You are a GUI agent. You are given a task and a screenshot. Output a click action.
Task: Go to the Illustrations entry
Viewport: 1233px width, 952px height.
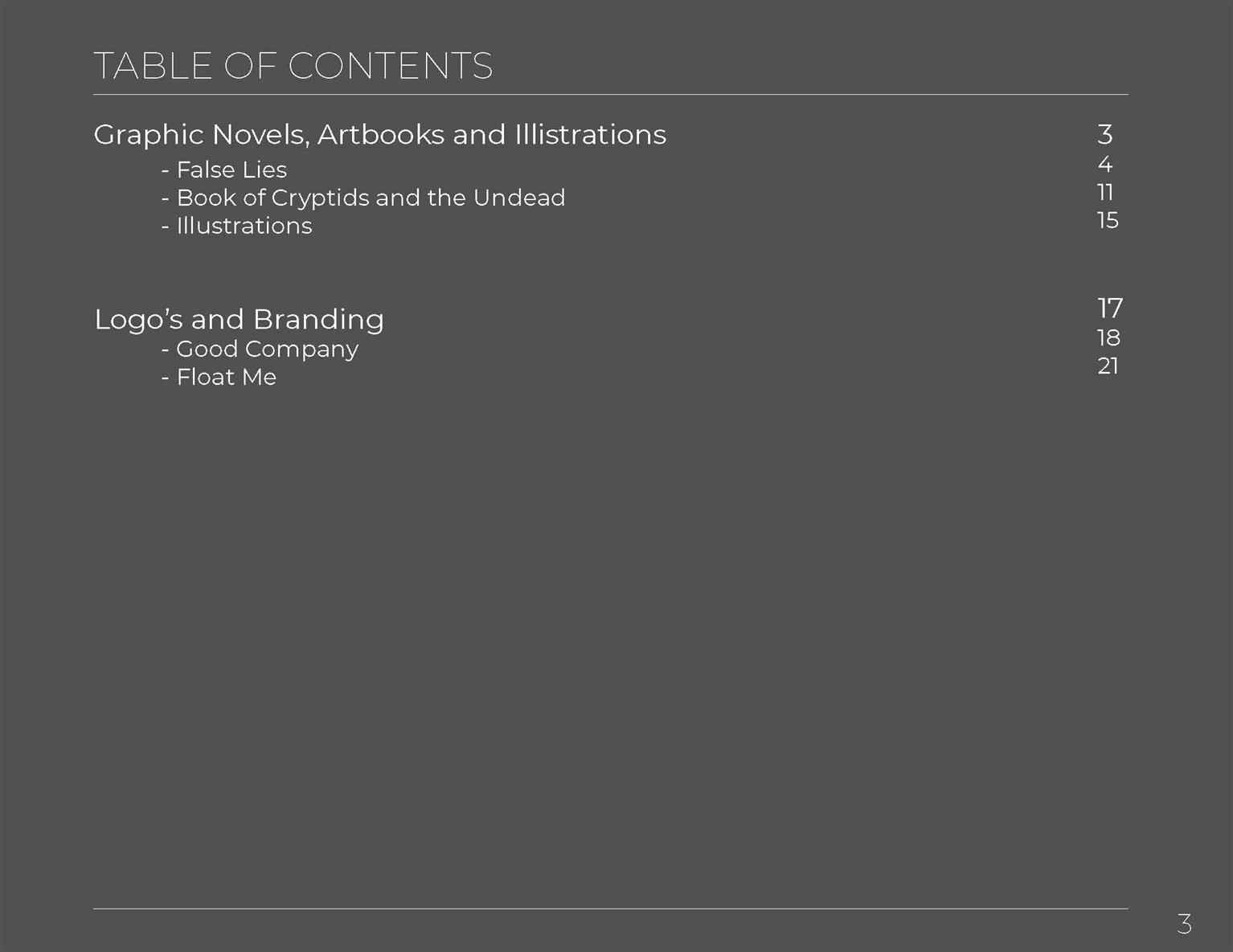pos(236,226)
